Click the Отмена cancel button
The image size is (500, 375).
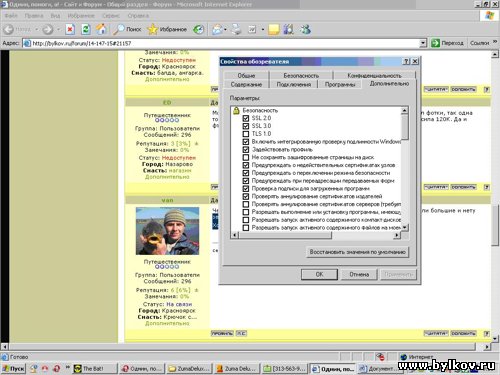tap(359, 274)
